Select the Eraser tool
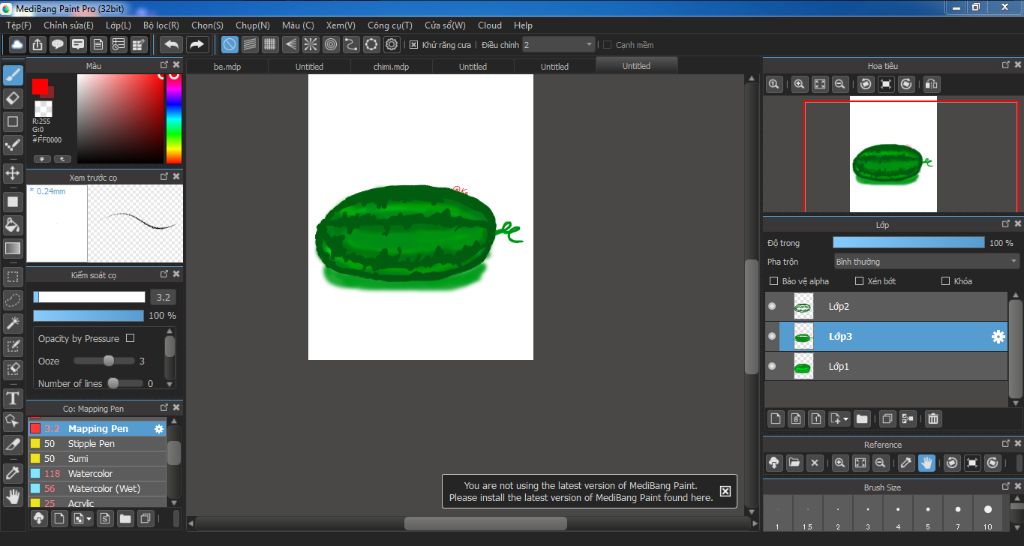This screenshot has width=1024, height=546. point(12,99)
